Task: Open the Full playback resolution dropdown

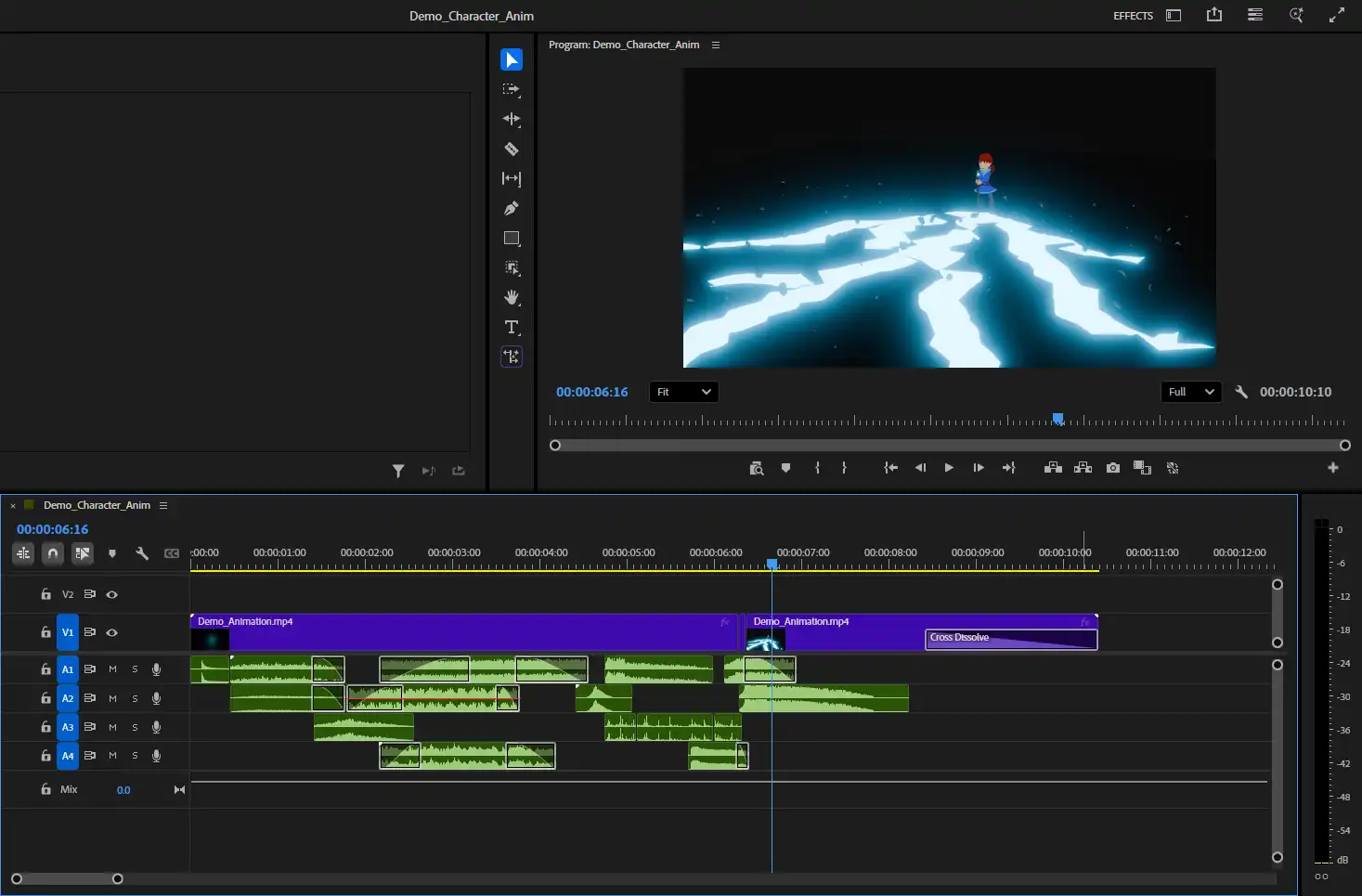Action: click(x=1189, y=392)
